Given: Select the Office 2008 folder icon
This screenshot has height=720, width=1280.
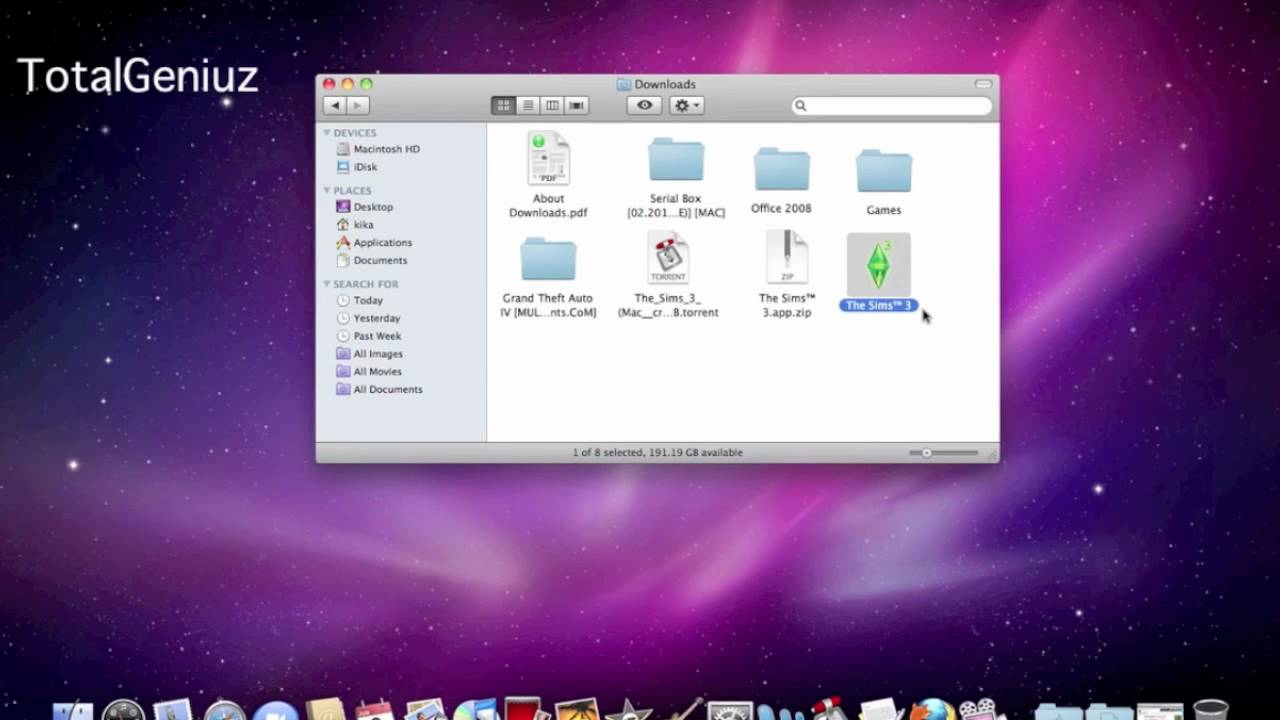Looking at the screenshot, I should [781, 169].
